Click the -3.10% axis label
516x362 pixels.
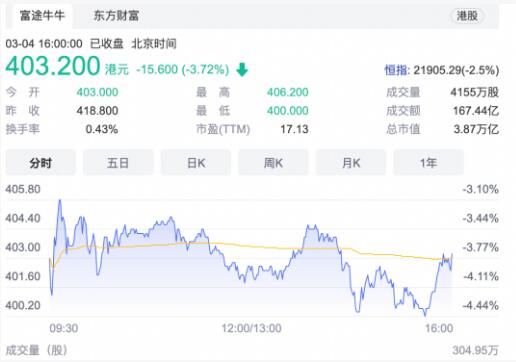pyautogui.click(x=480, y=189)
